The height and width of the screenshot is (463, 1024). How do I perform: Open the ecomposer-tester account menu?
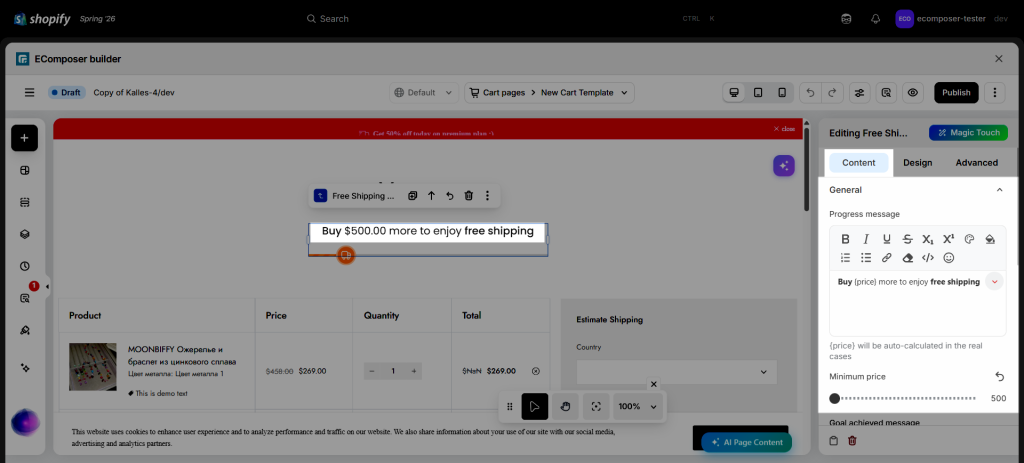point(950,19)
